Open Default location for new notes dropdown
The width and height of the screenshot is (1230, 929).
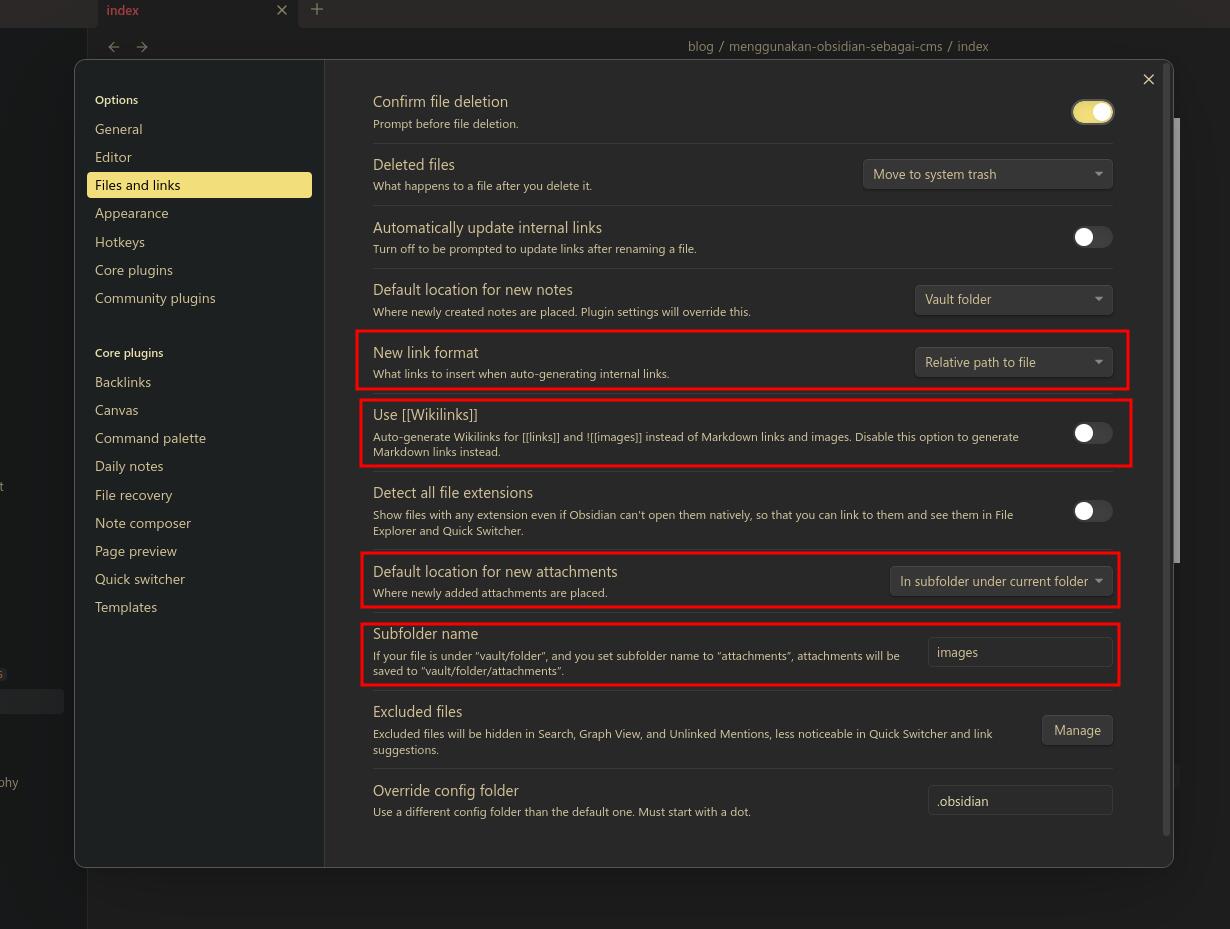tap(1013, 299)
